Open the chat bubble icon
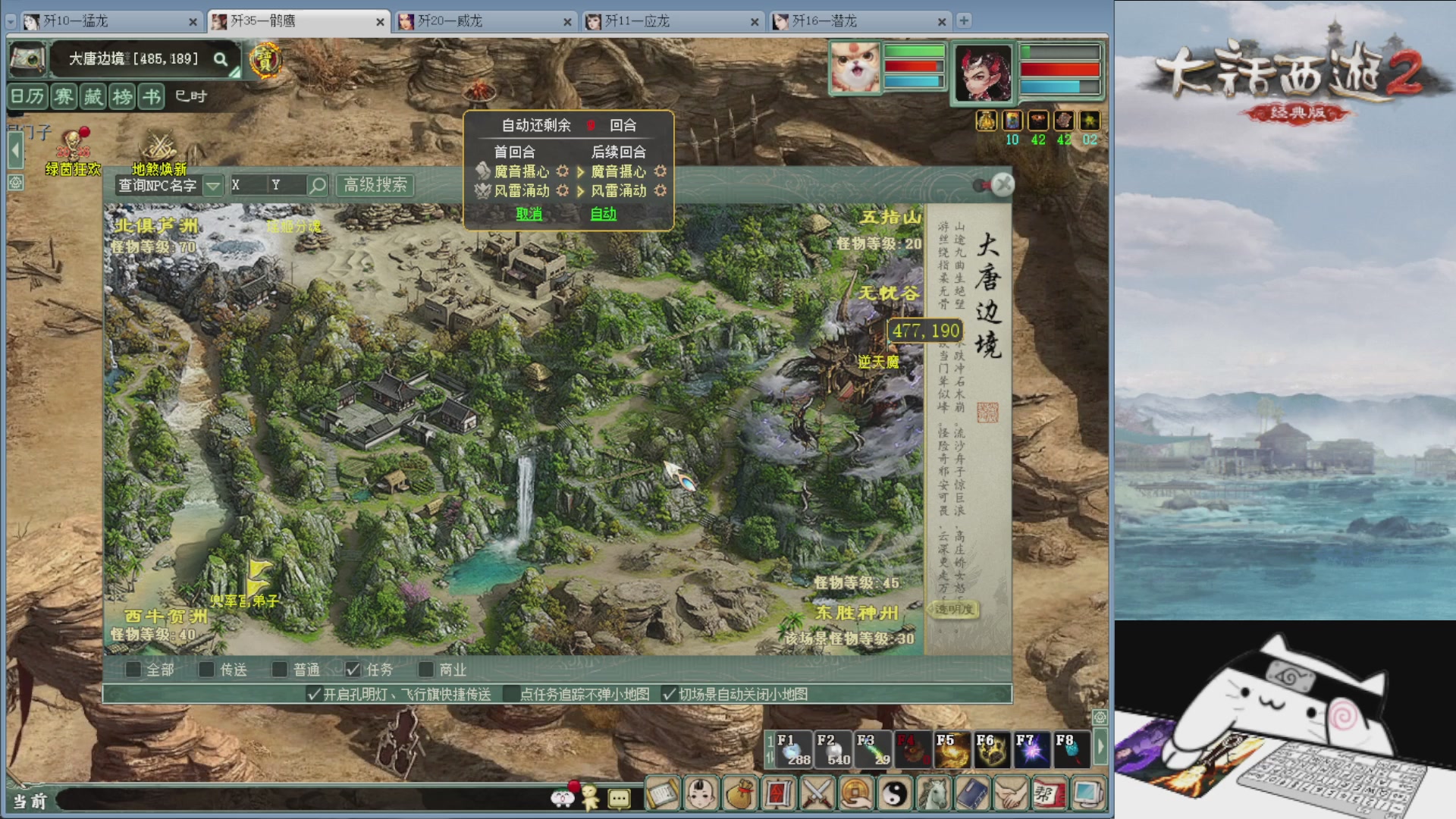This screenshot has width=1456, height=819. click(x=620, y=799)
